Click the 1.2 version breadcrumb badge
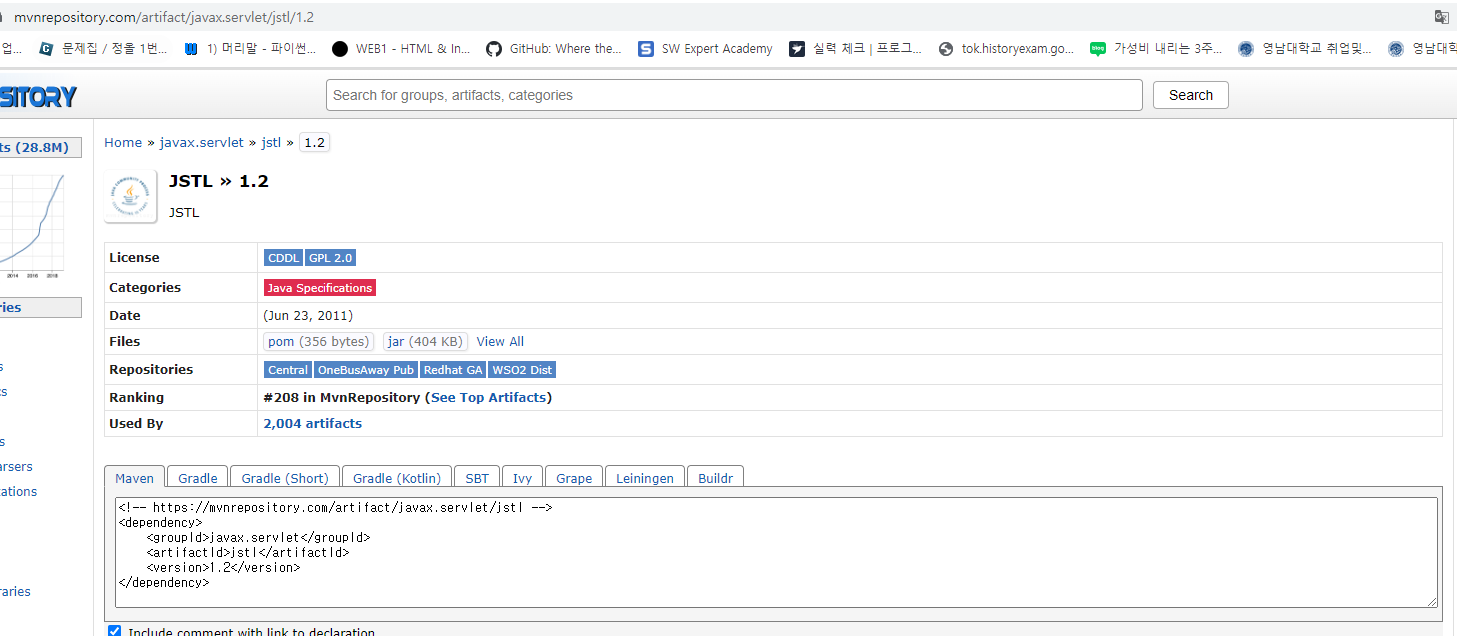Viewport: 1457px width, 636px height. [x=314, y=143]
